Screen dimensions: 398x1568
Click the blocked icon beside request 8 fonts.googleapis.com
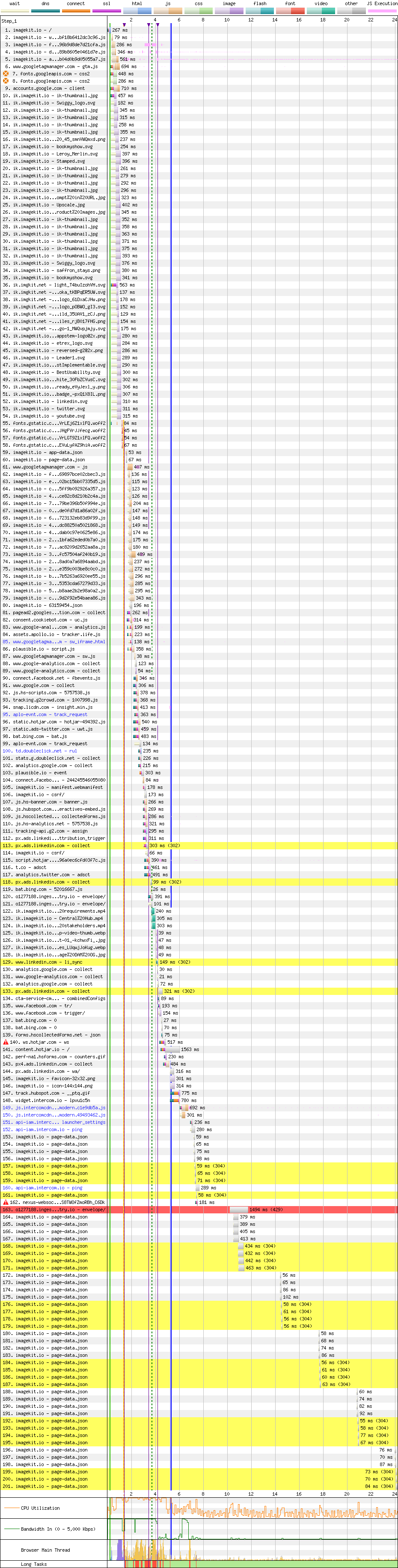6,81
